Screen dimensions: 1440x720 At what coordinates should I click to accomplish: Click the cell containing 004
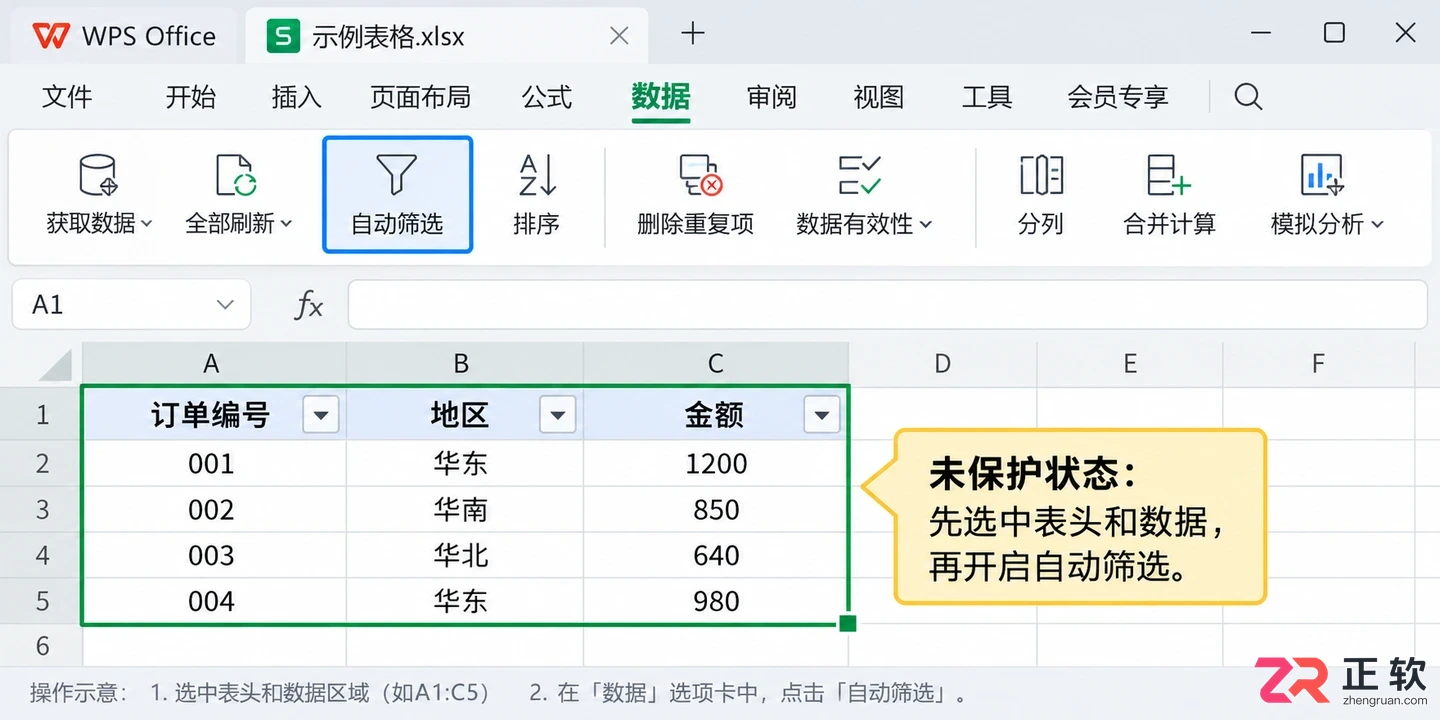coord(214,602)
